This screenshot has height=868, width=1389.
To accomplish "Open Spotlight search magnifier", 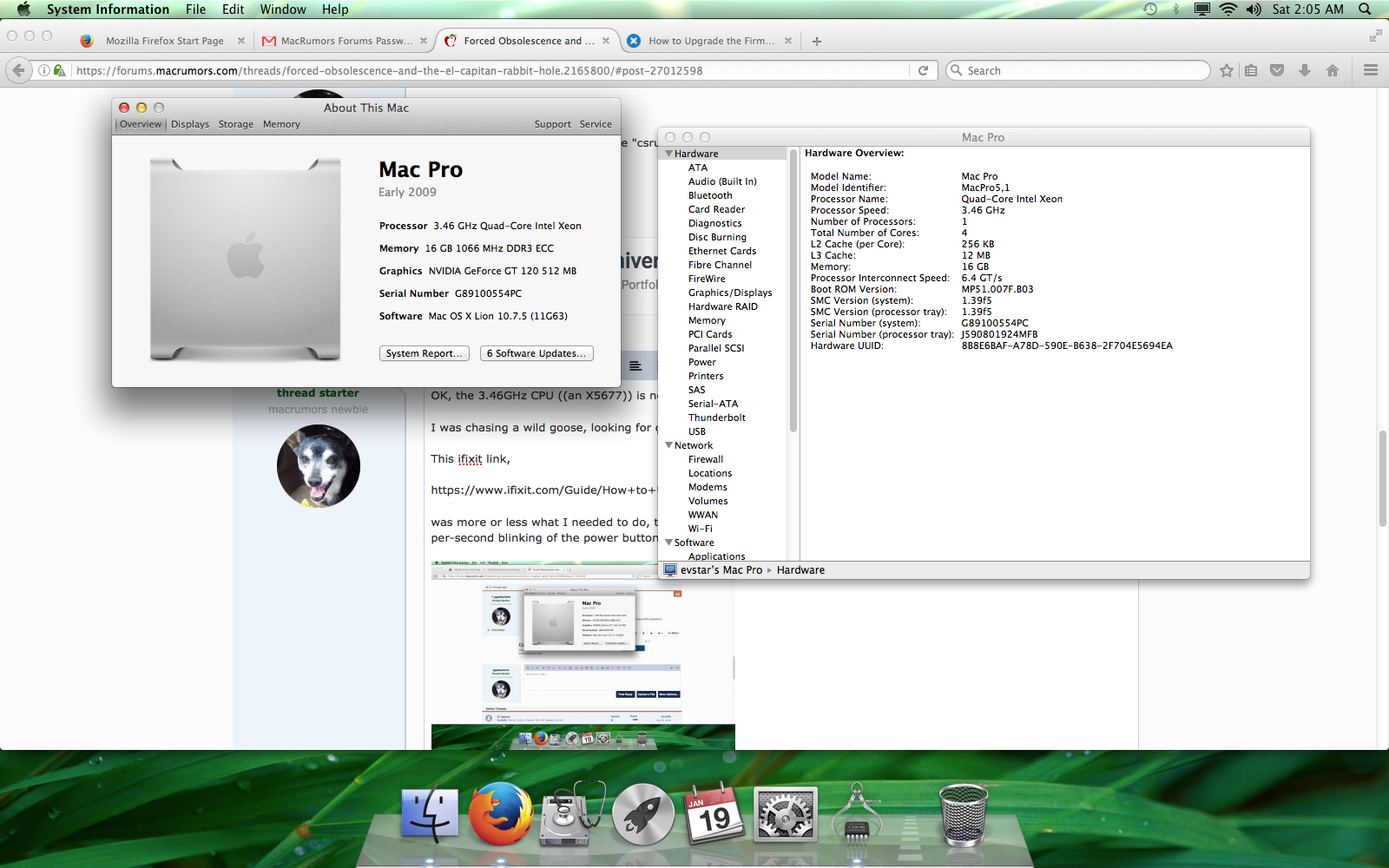I will coord(1365,10).
